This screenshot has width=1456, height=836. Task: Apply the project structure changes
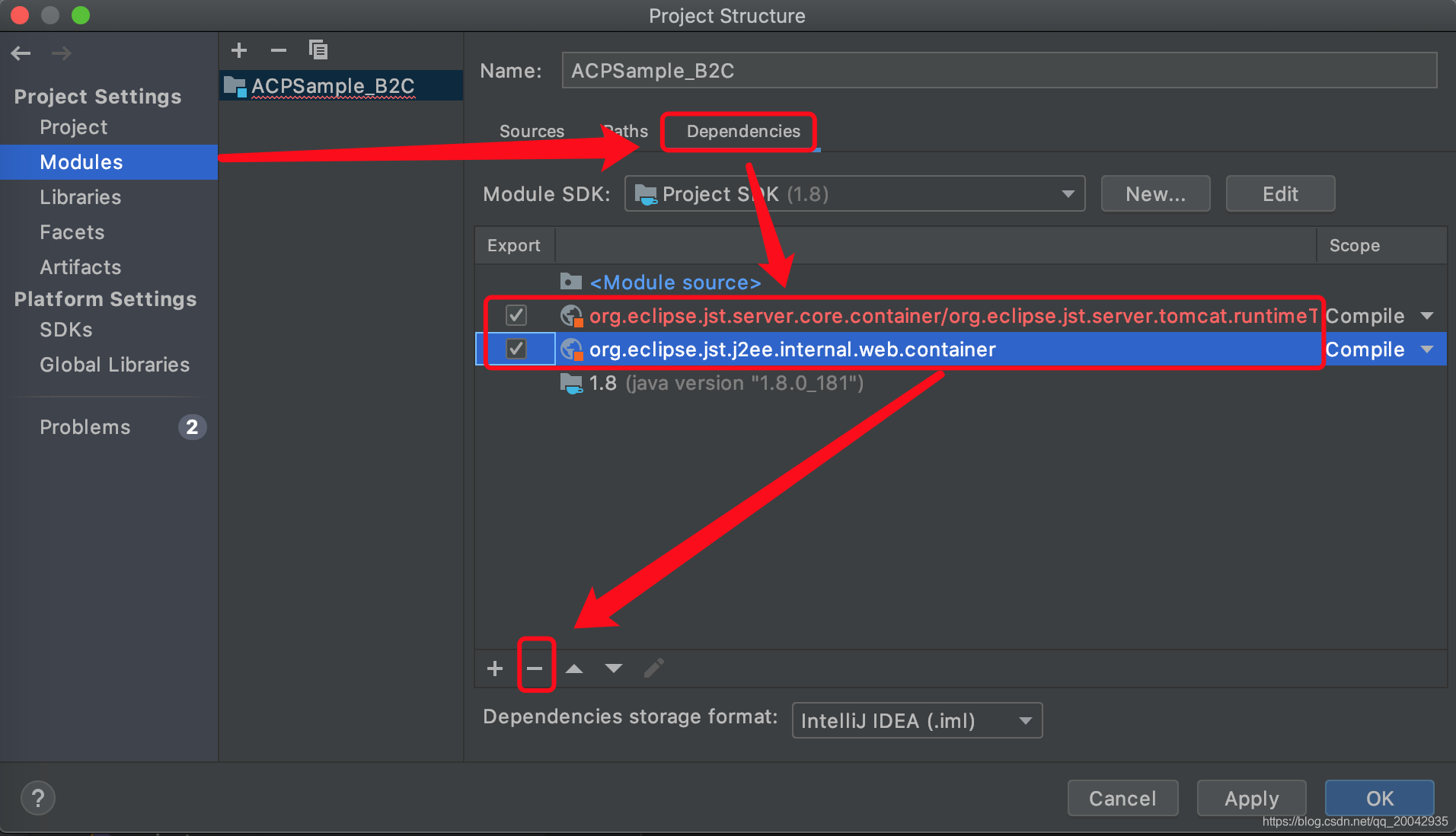[x=1251, y=798]
